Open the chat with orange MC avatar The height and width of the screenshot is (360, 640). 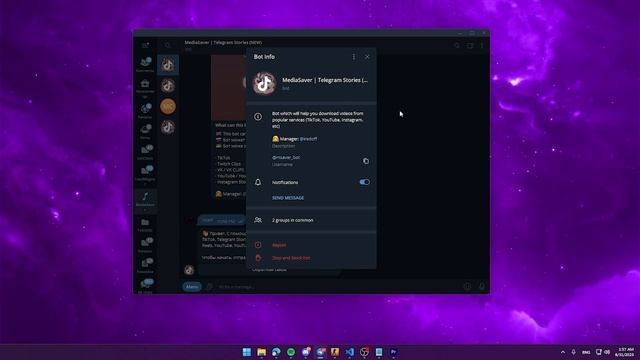(168, 107)
